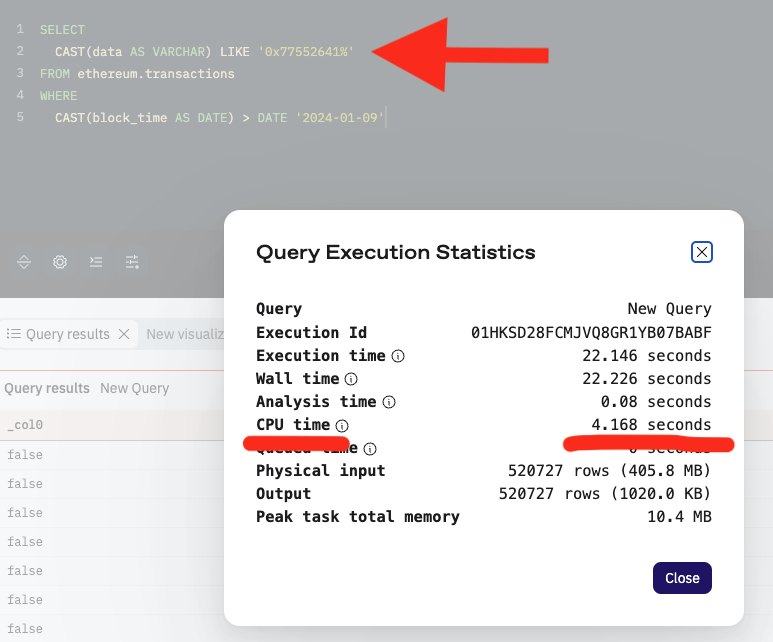Click line 1 SELECT in the editor
The image size is (773, 642).
pyautogui.click(x=62, y=30)
